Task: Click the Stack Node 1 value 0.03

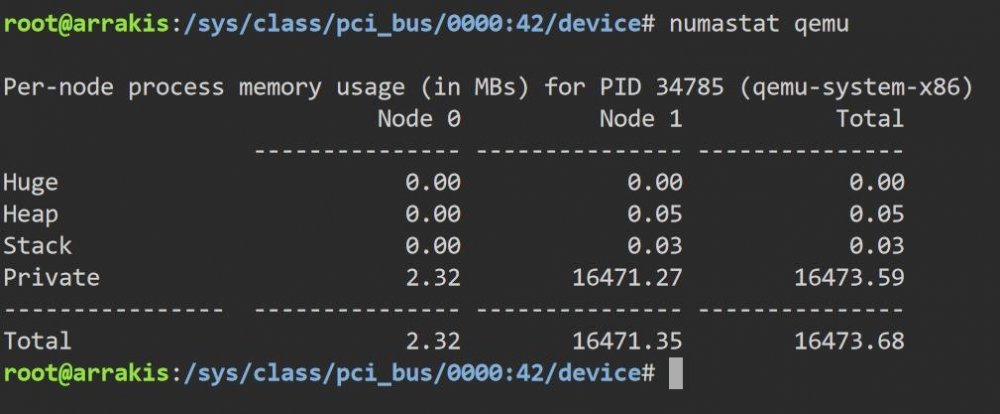Action: click(x=654, y=246)
